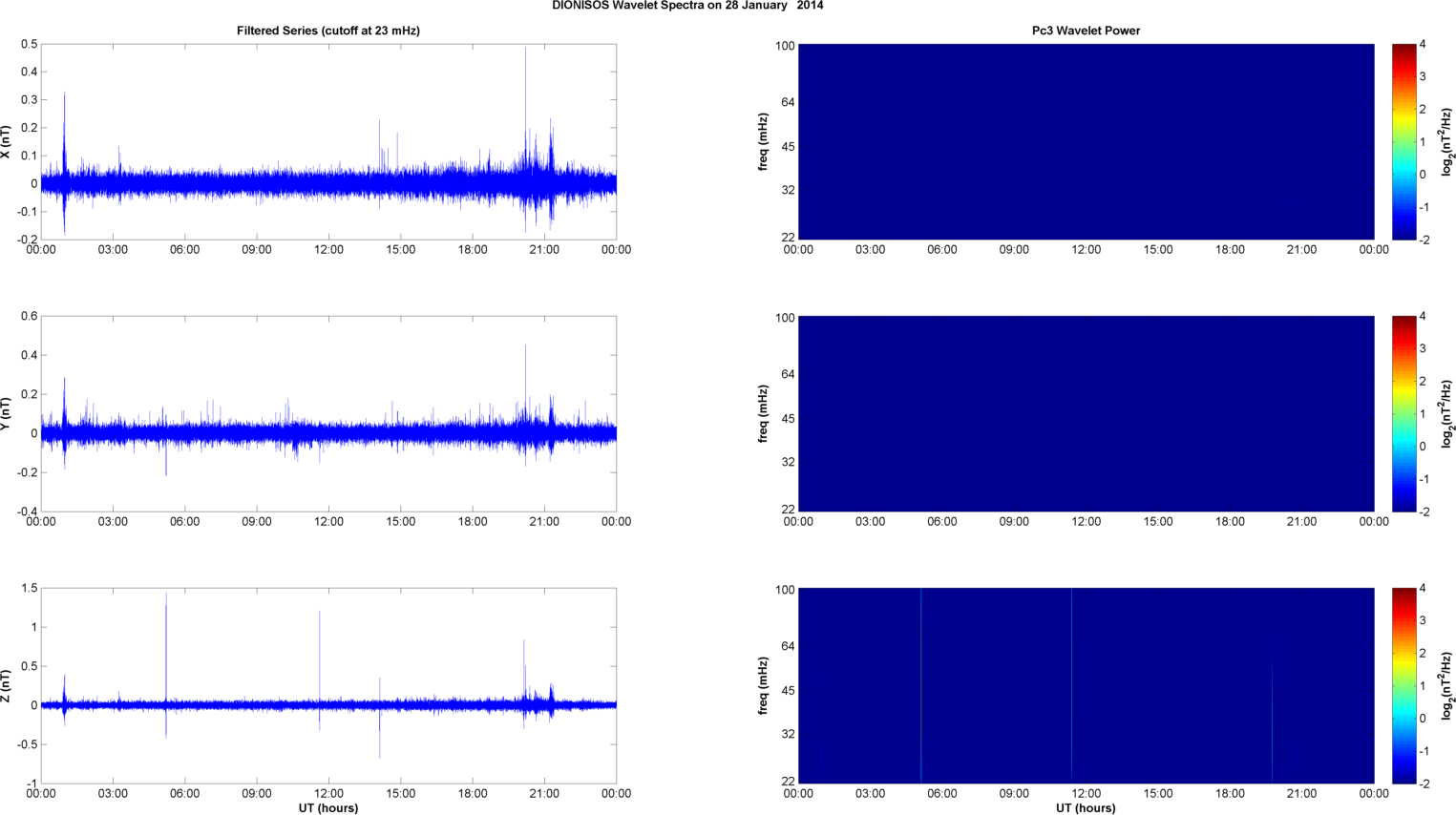Click 'freq (mHz)' label of middle wavelet plot

pos(764,414)
